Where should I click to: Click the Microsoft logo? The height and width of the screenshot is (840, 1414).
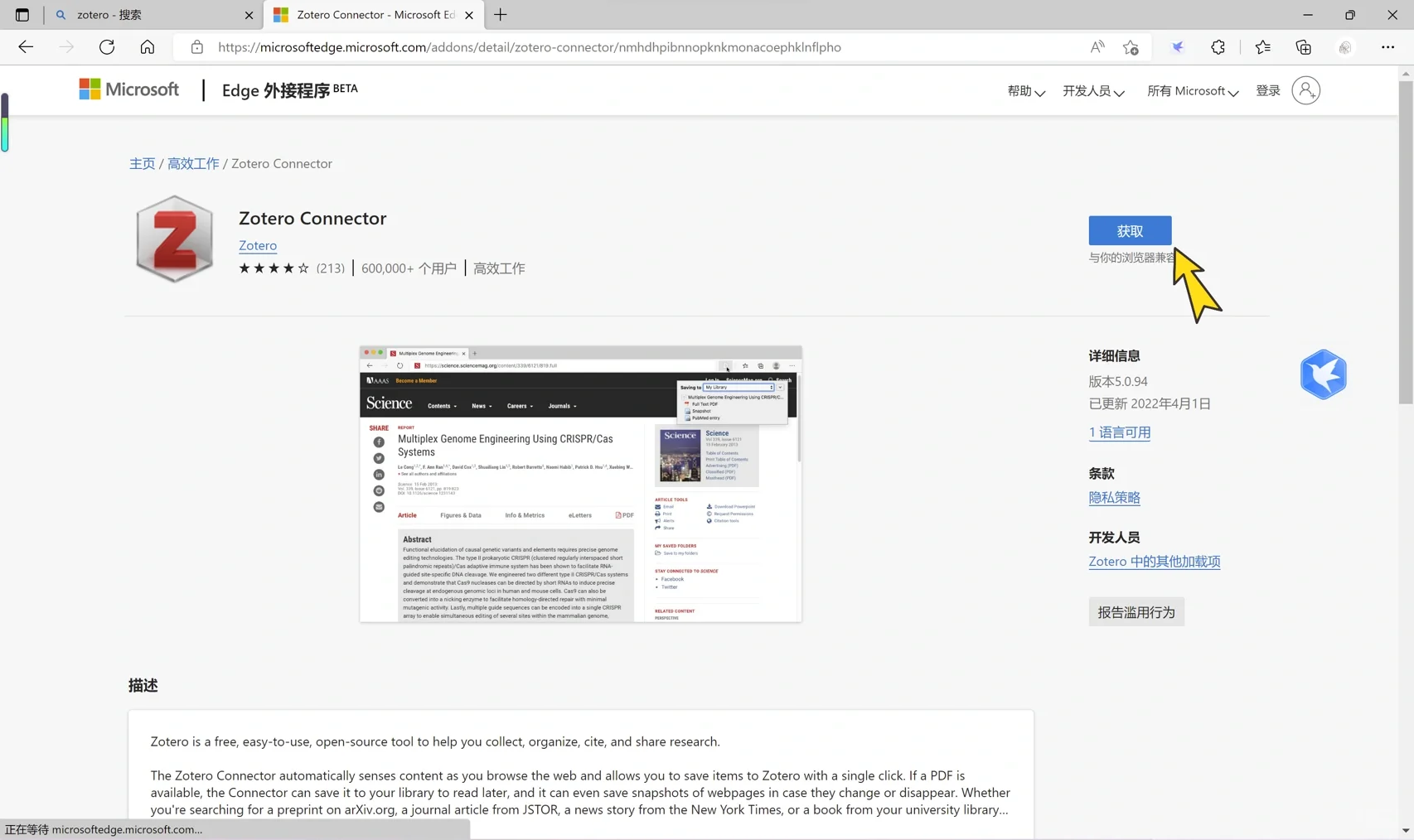(128, 89)
